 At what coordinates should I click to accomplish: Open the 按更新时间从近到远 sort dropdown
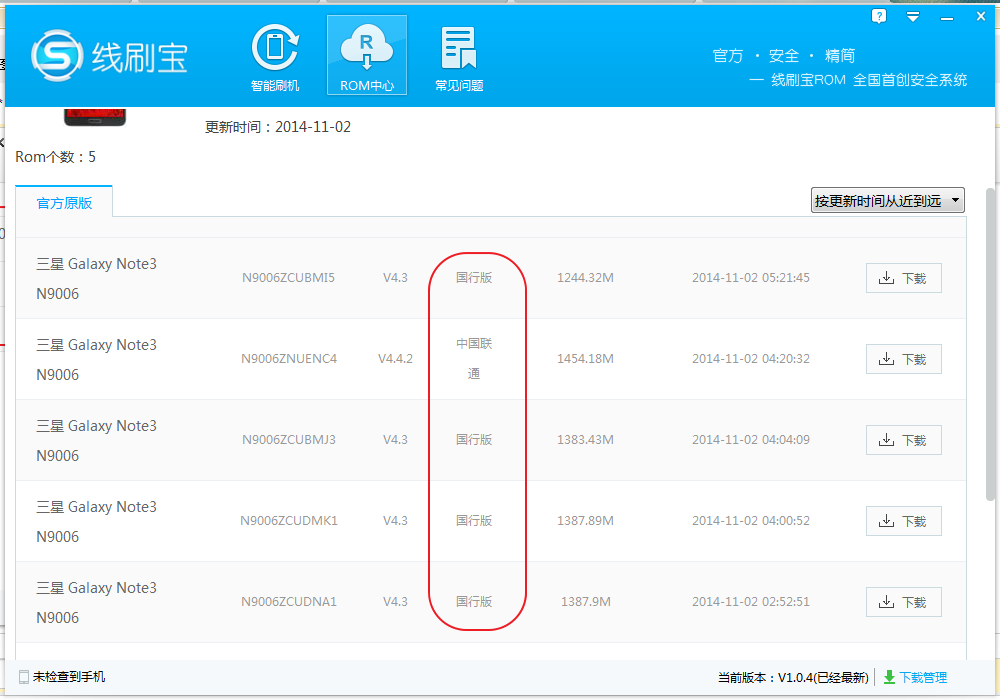(x=887, y=200)
